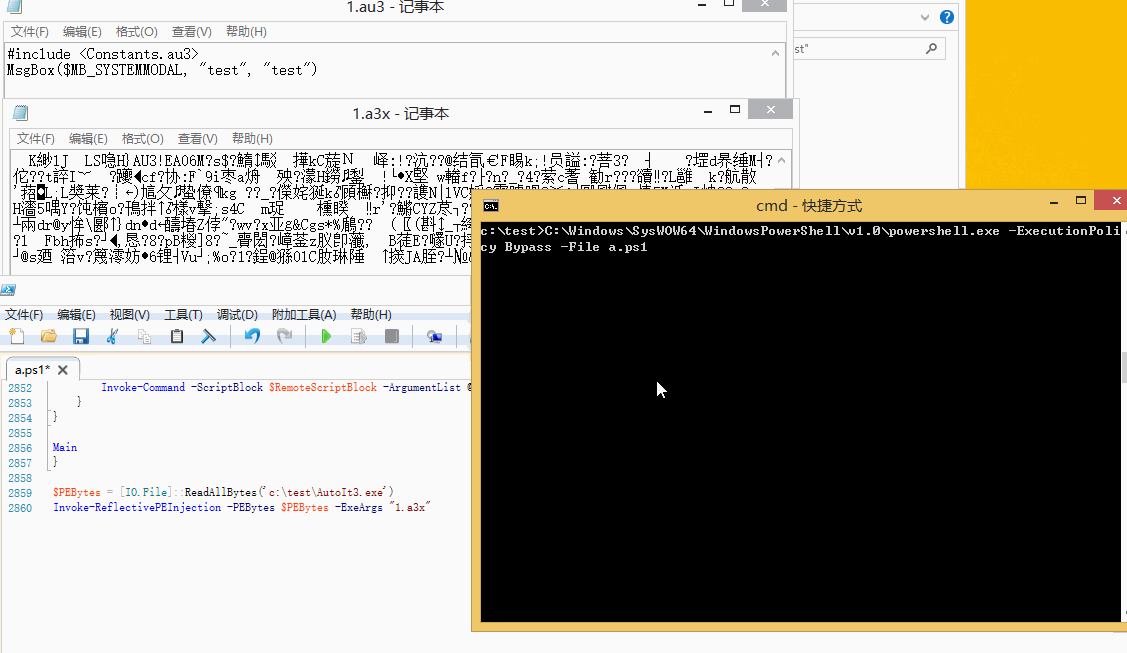1127x653 pixels.
Task: Redo the last undone edit
Action: coord(283,336)
